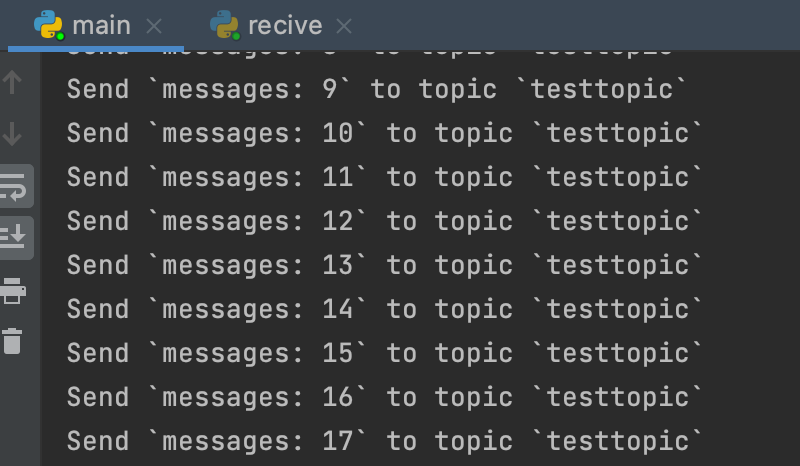This screenshot has height=466, width=800.
Task: Select the 'messages: 11' console line
Action: (x=385, y=178)
